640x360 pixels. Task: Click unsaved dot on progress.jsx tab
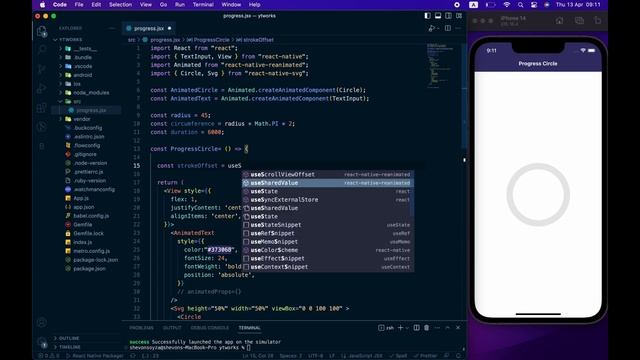[x=169, y=28]
